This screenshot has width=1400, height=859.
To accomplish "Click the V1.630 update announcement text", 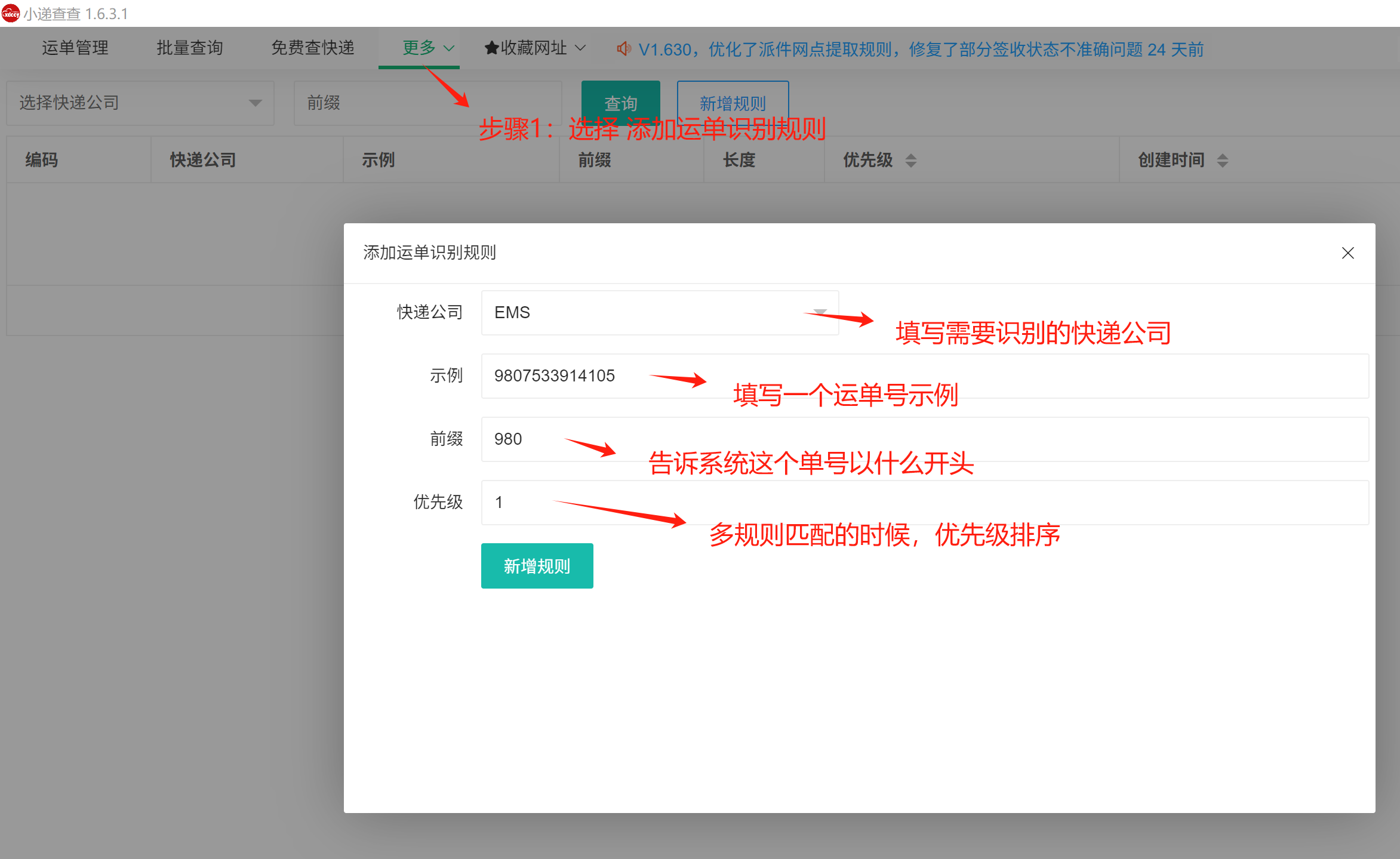I will tap(861, 50).
